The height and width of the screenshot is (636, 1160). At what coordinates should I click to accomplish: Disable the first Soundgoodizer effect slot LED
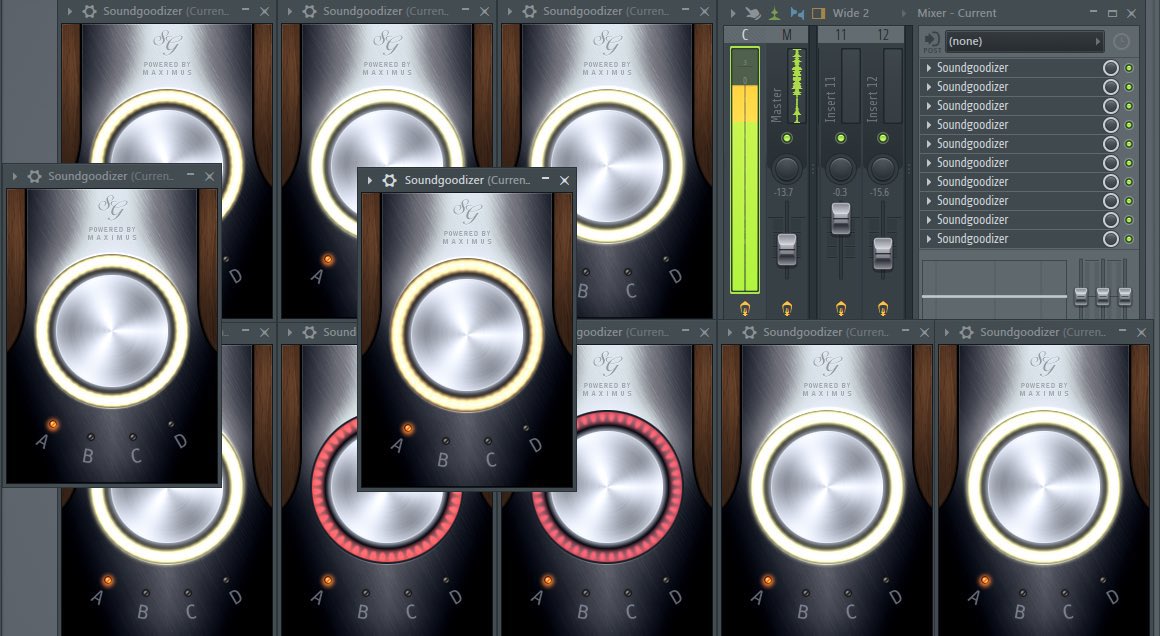1129,67
